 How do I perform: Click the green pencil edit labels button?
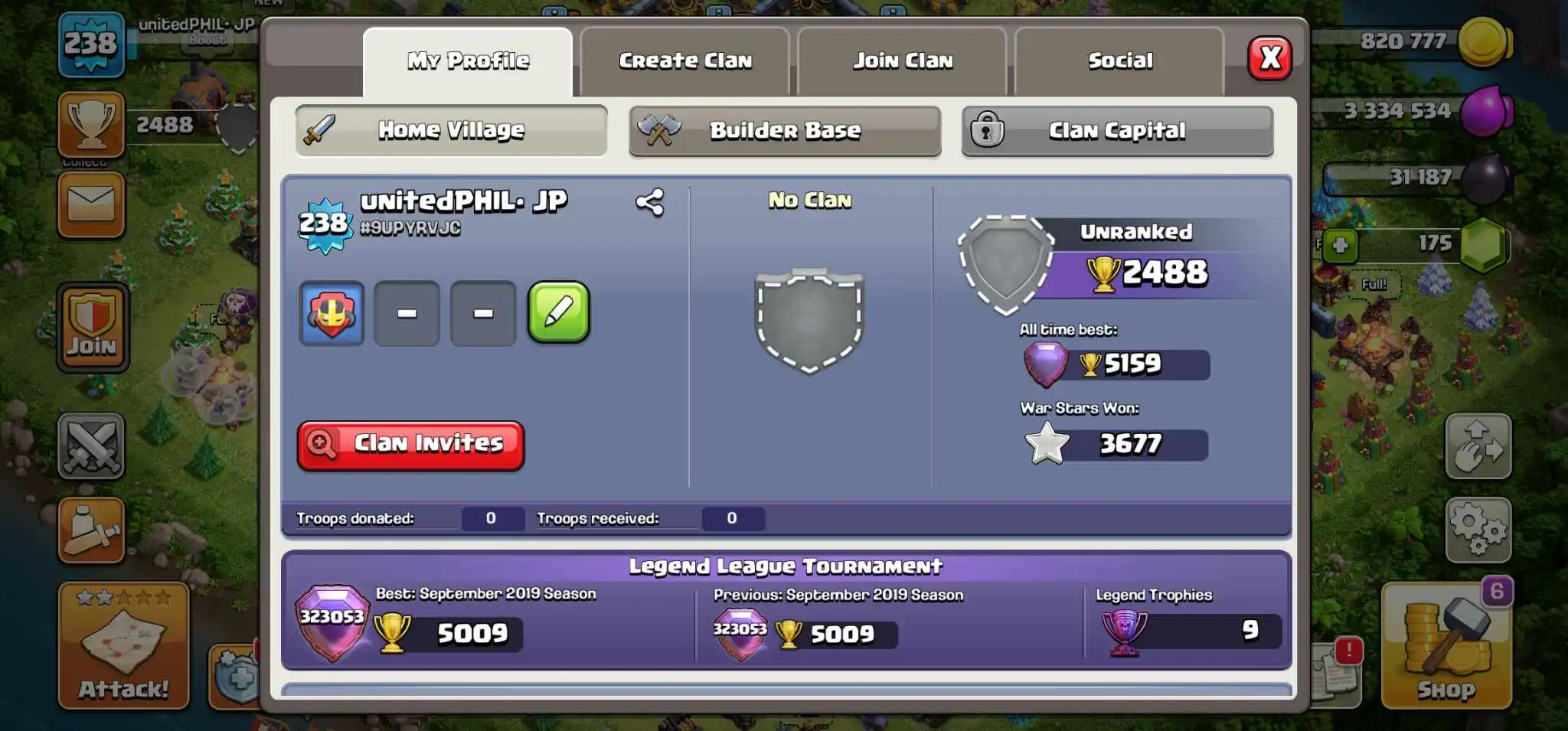pyautogui.click(x=559, y=312)
